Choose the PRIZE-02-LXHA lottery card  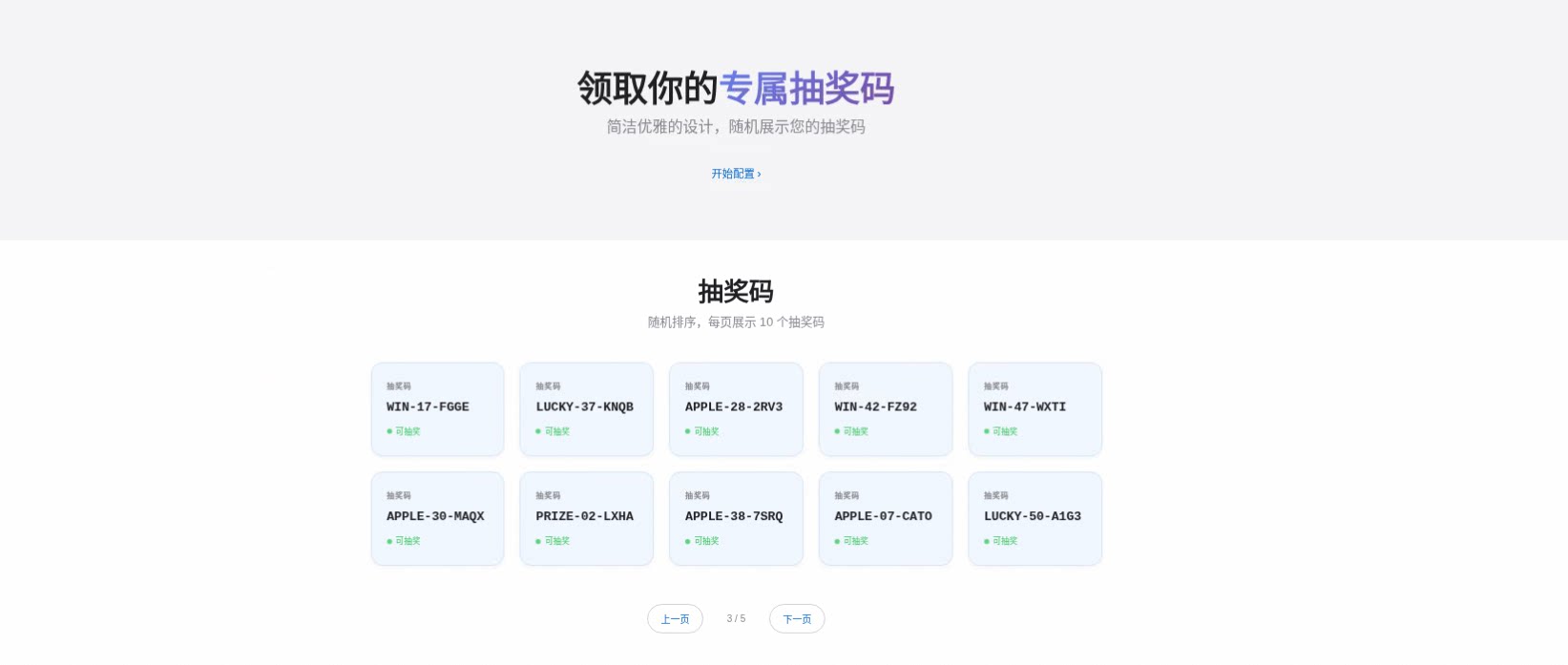586,518
